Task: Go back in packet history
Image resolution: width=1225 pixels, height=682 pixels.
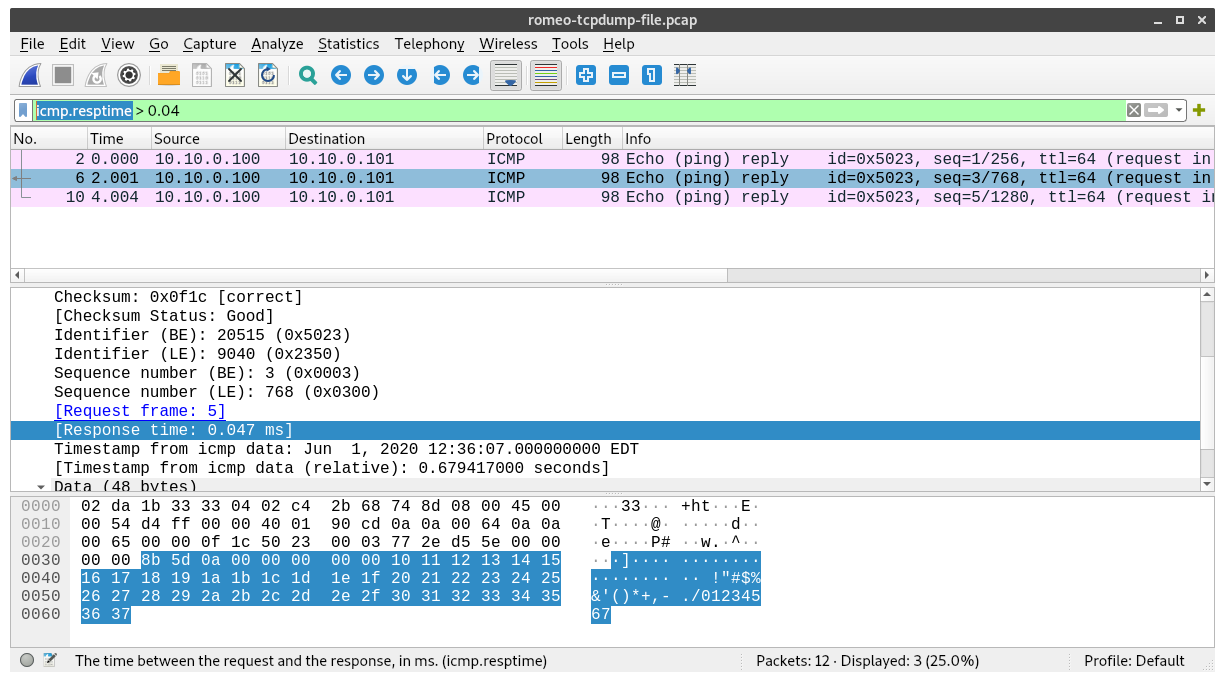Action: (x=341, y=75)
